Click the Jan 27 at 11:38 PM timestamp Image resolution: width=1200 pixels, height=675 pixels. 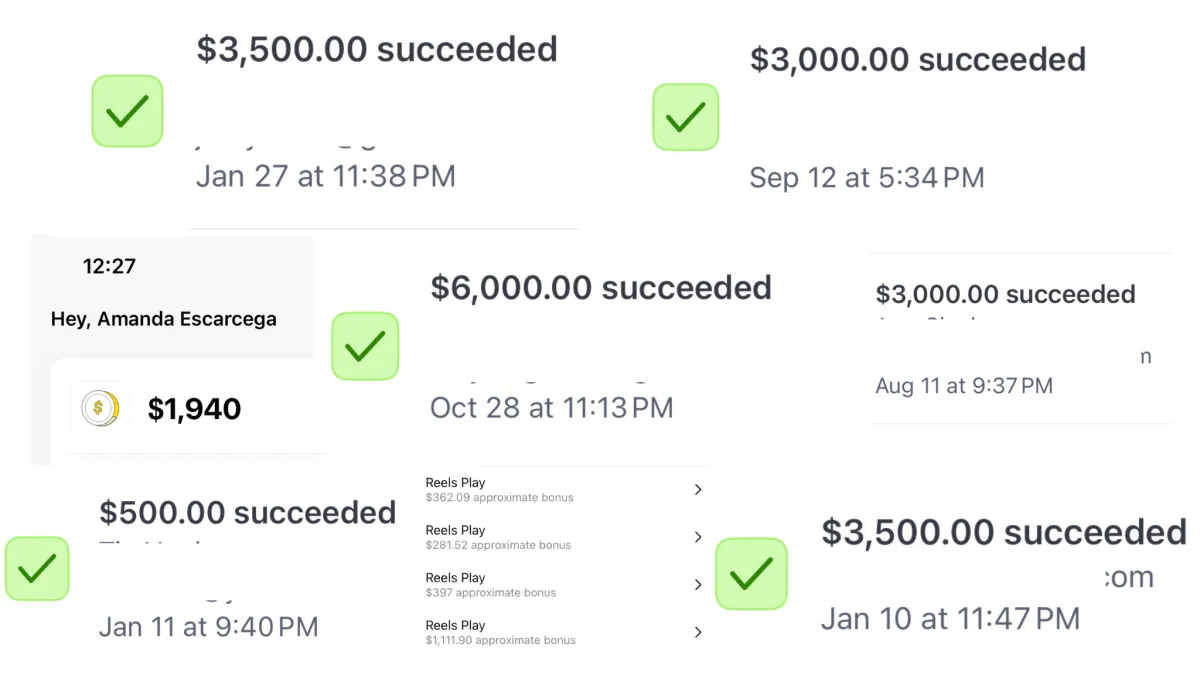pyautogui.click(x=325, y=177)
